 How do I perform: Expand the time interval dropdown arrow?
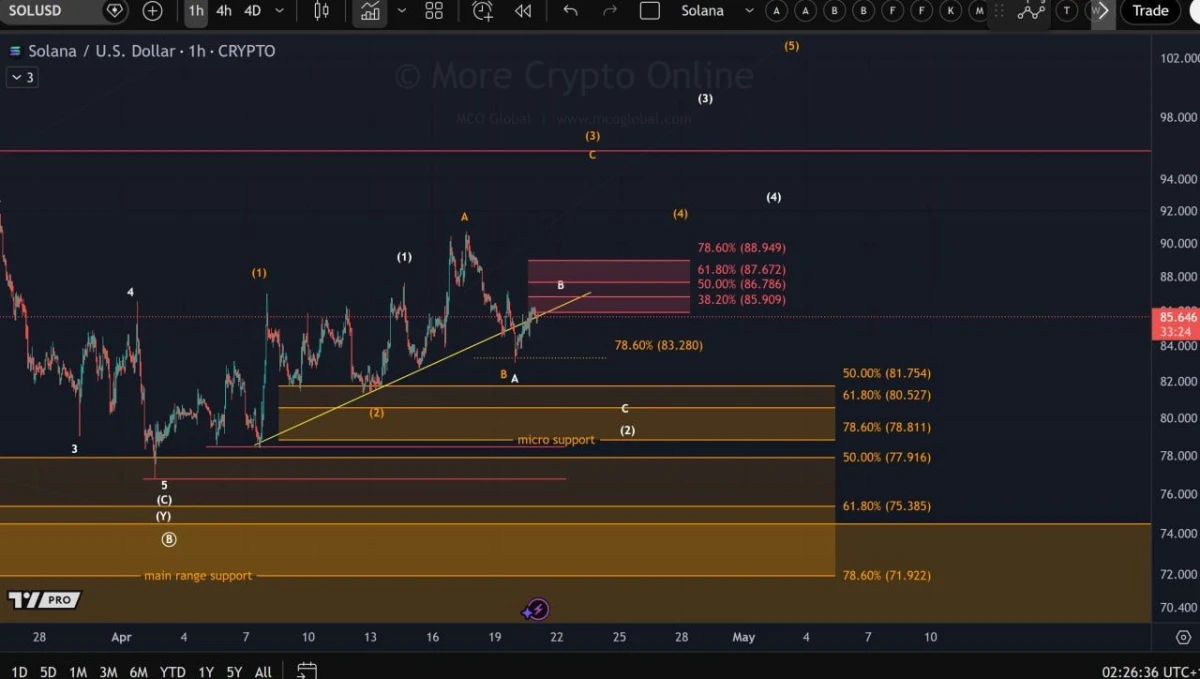pos(279,11)
